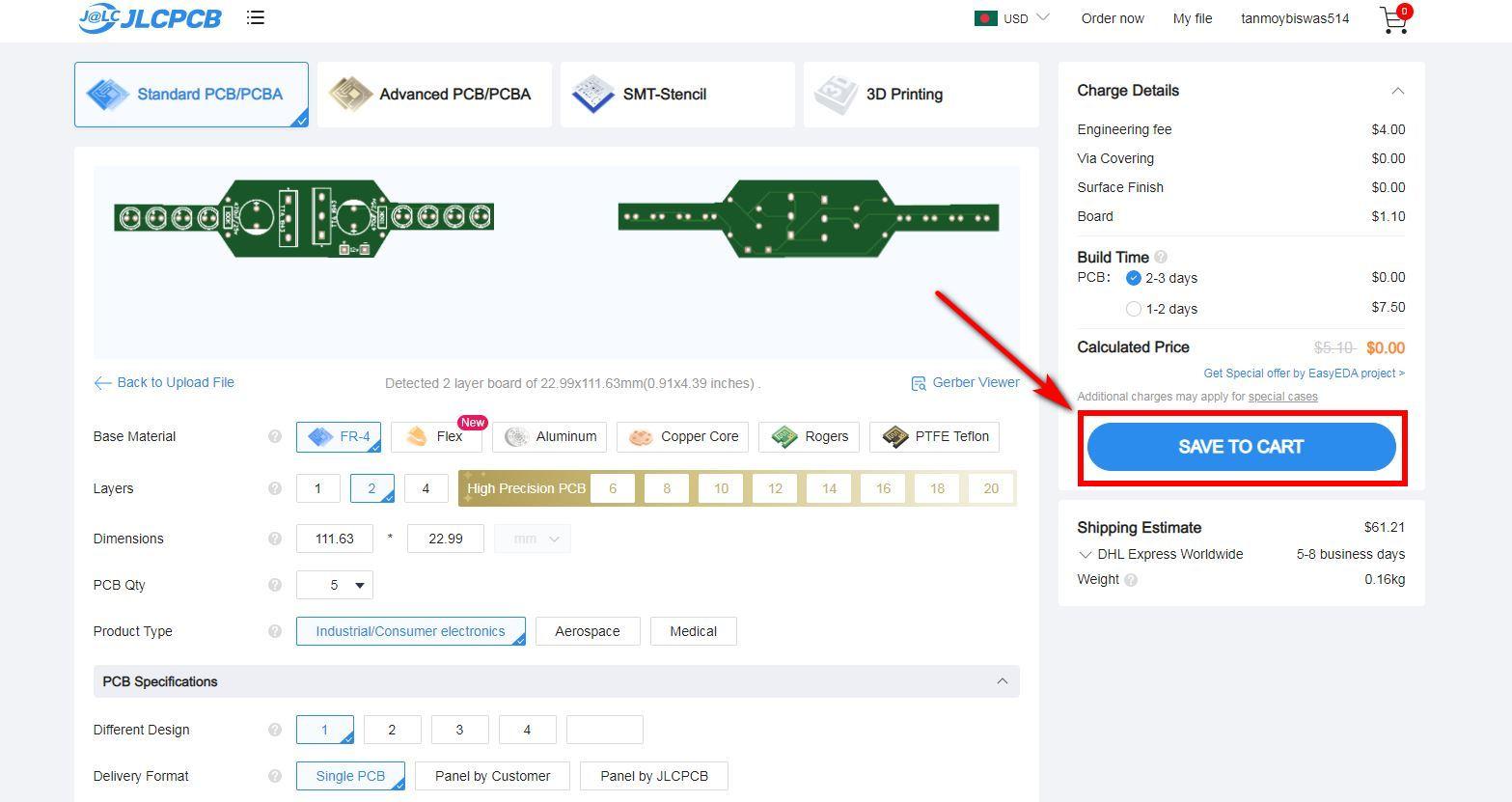This screenshot has width=1512, height=802.
Task: Open the USD currency dropdown
Action: click(1026, 18)
